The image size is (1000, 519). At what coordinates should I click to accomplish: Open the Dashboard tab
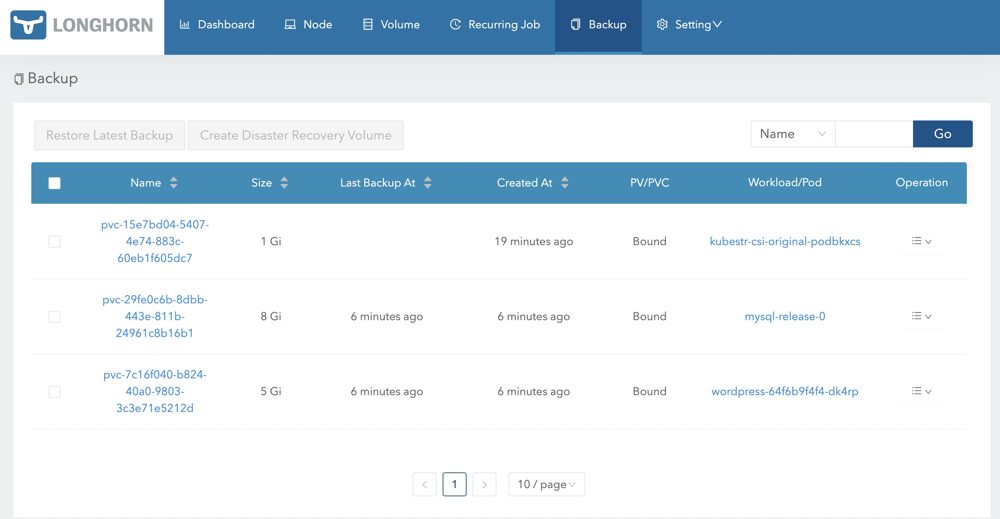pyautogui.click(x=217, y=25)
